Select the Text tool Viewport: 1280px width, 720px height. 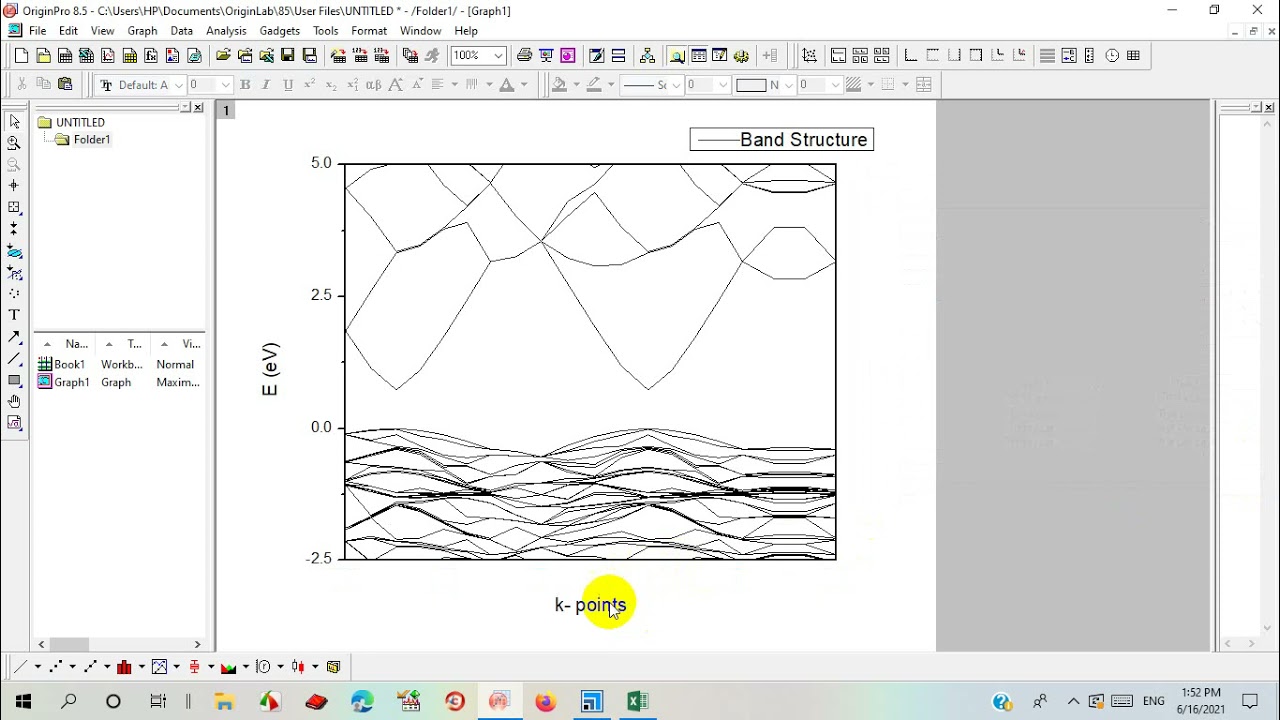click(x=14, y=315)
